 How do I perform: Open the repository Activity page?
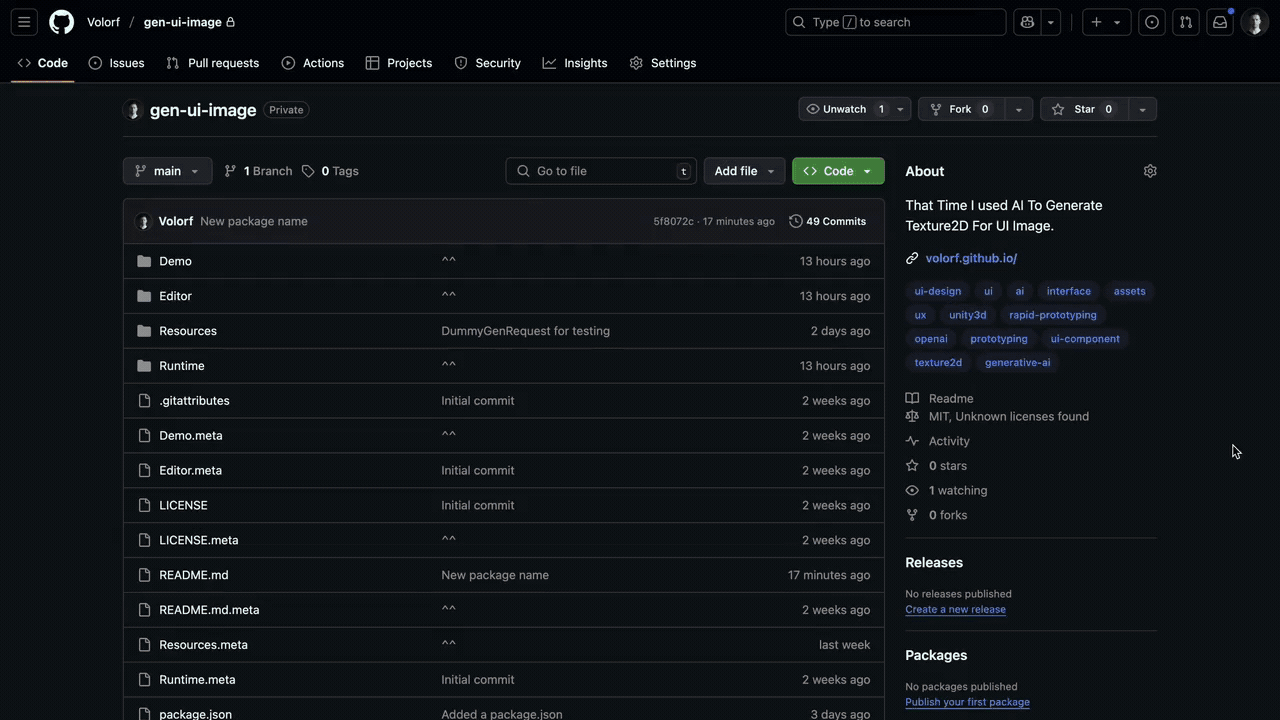[x=949, y=441]
